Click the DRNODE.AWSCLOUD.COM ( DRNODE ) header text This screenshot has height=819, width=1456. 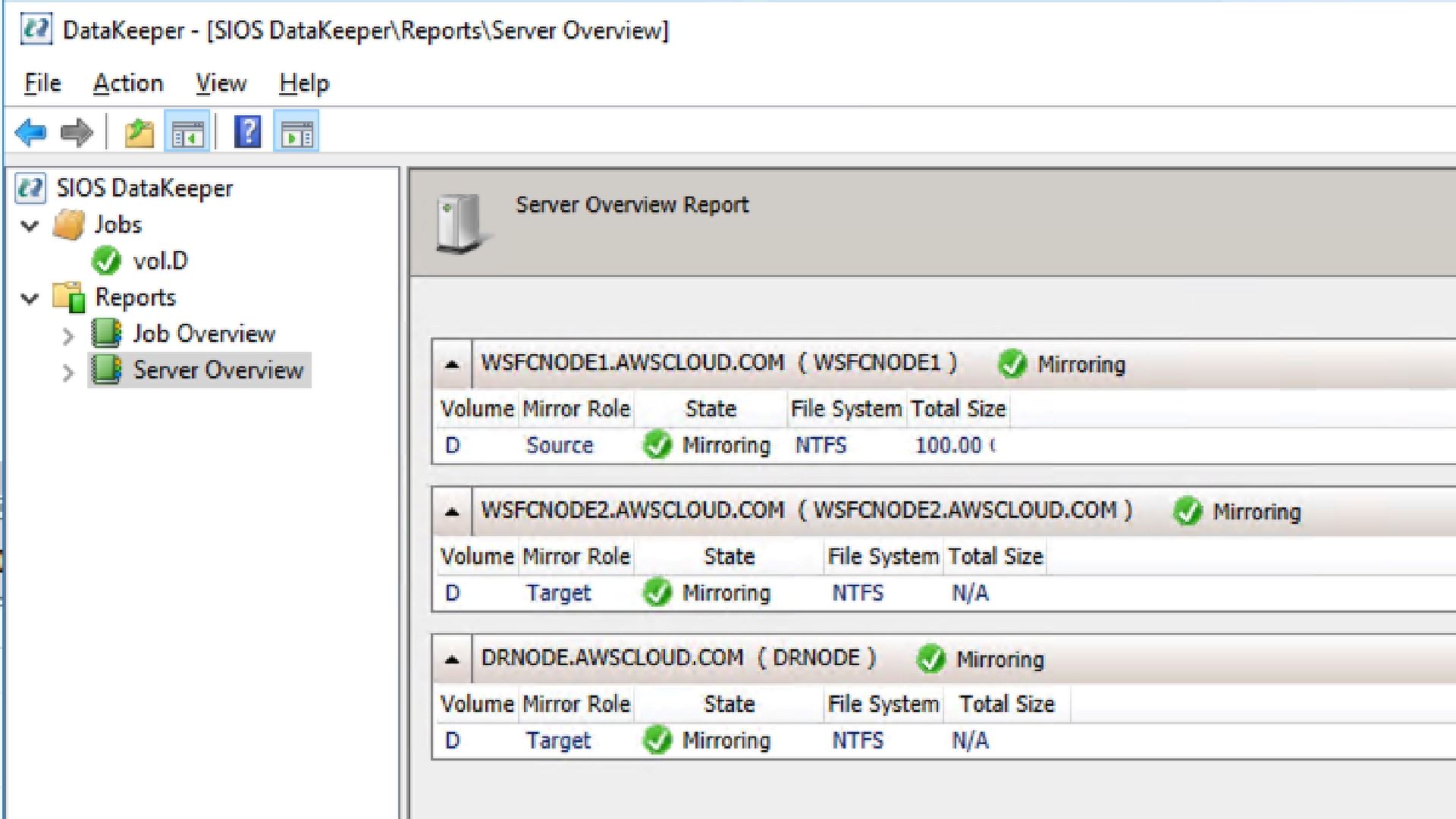(679, 657)
